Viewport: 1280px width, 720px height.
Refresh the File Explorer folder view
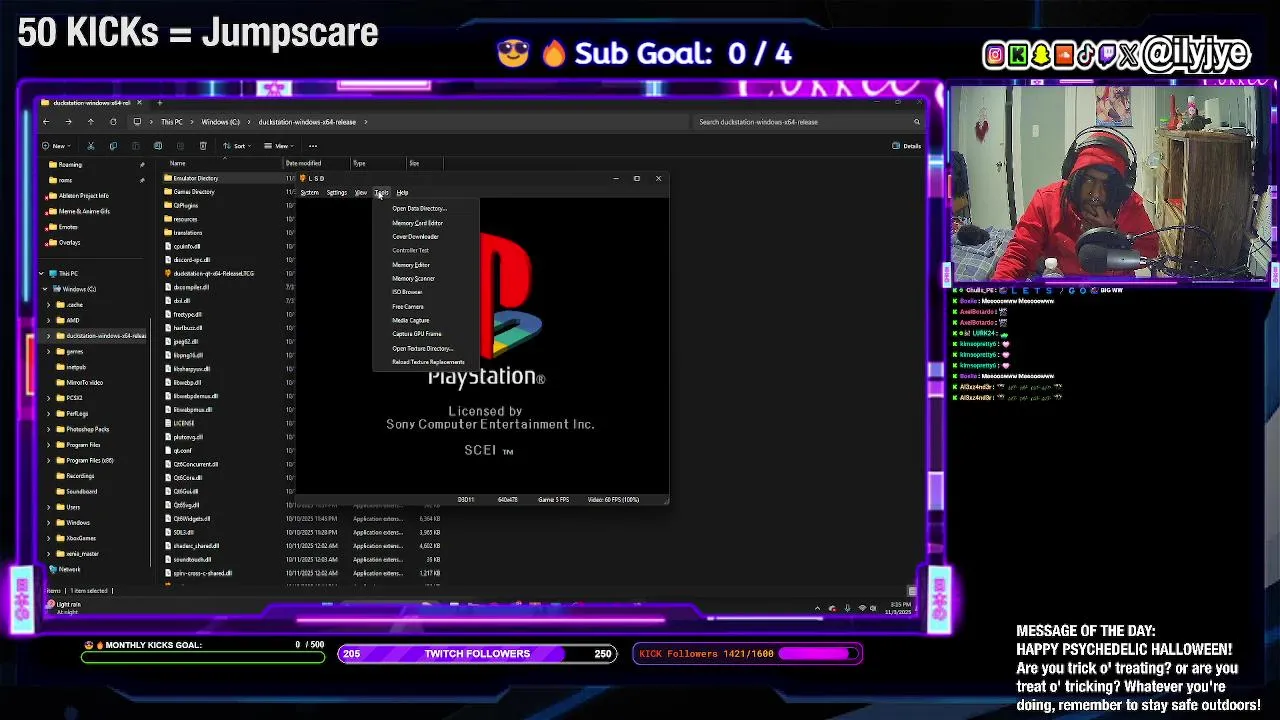point(113,122)
